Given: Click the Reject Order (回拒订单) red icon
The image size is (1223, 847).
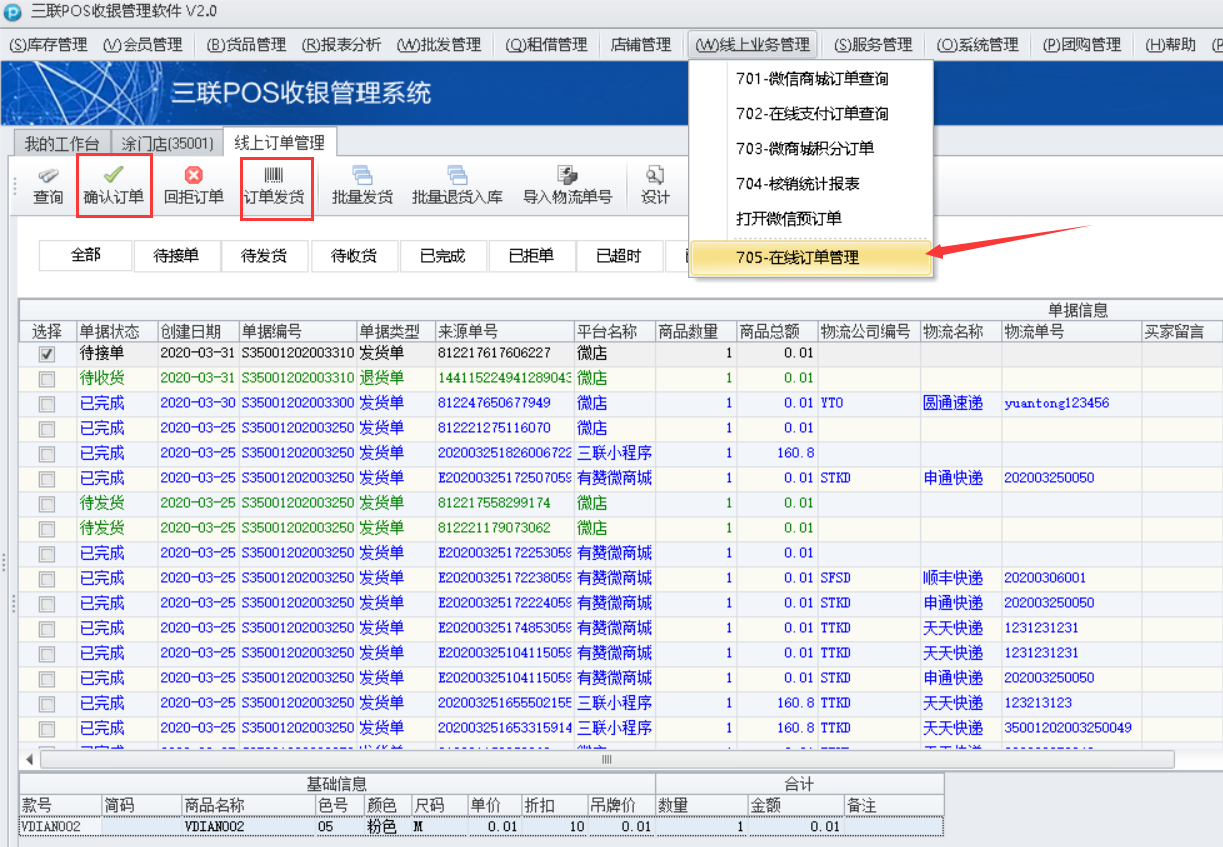Looking at the screenshot, I should tap(193, 176).
